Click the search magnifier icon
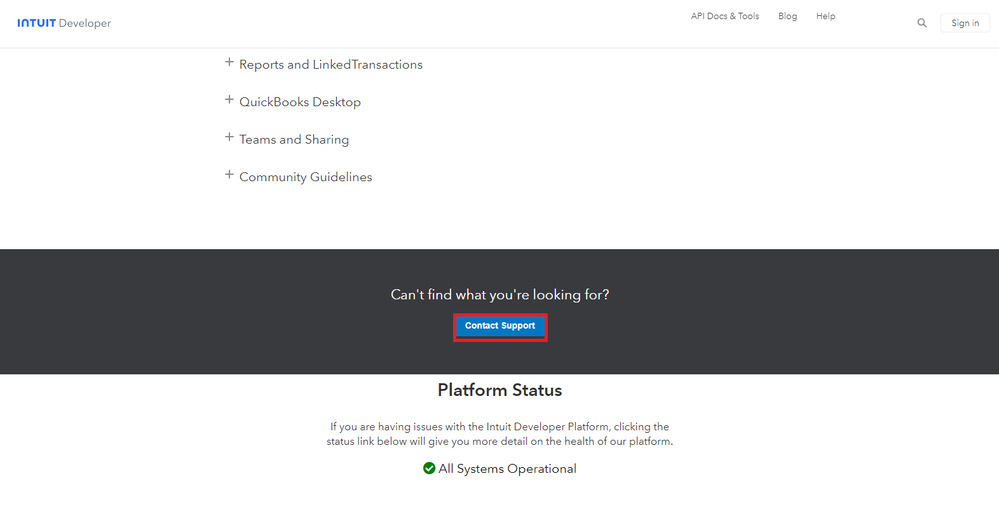The image size is (999, 525). coord(921,23)
